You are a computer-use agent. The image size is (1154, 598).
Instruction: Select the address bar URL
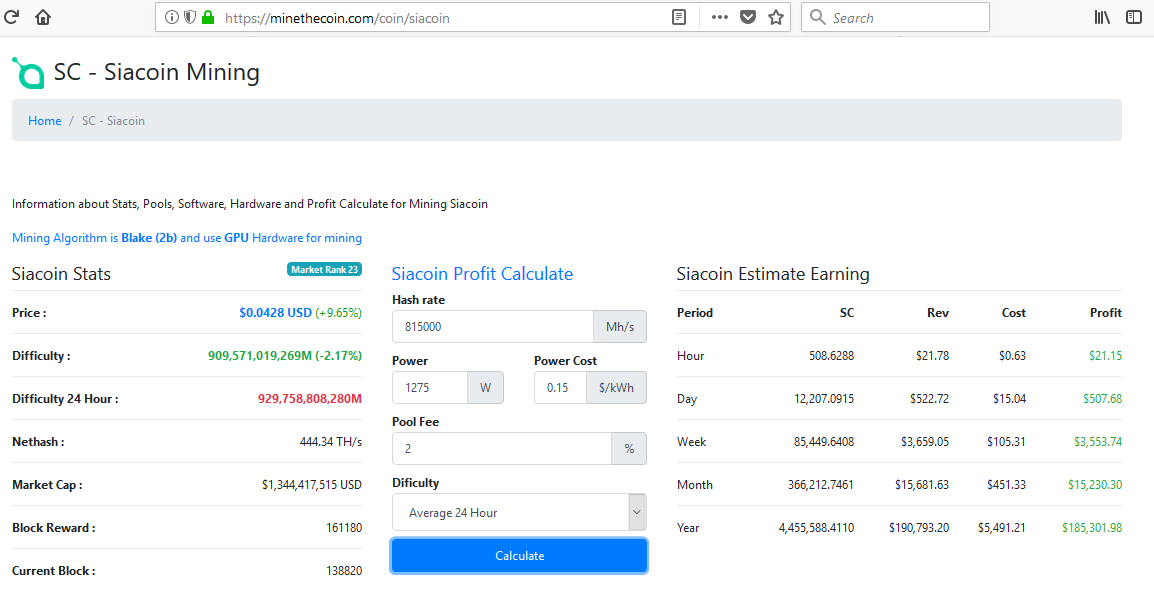pos(337,18)
